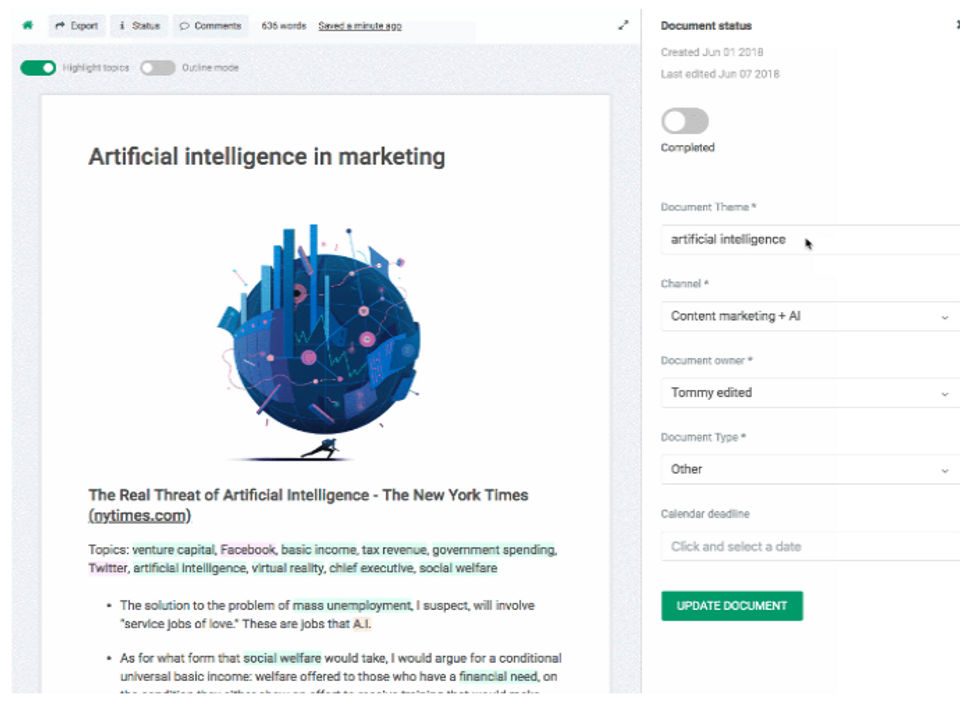Screen dimensions: 960x703
Task: Click the Saved a minute ago link
Action: click(360, 26)
